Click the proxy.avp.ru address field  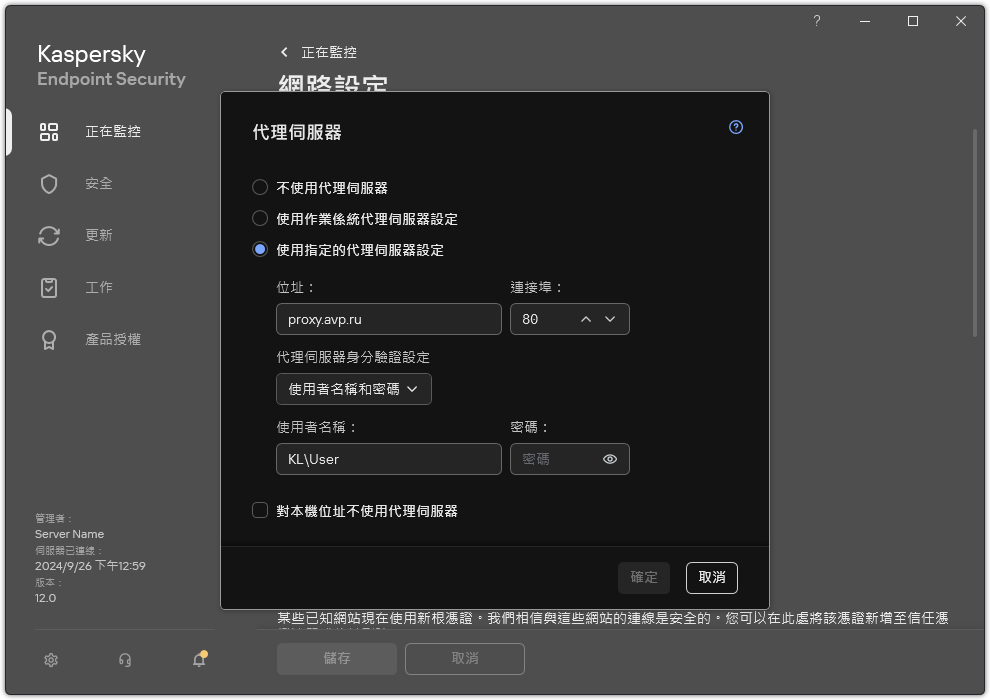pos(388,319)
